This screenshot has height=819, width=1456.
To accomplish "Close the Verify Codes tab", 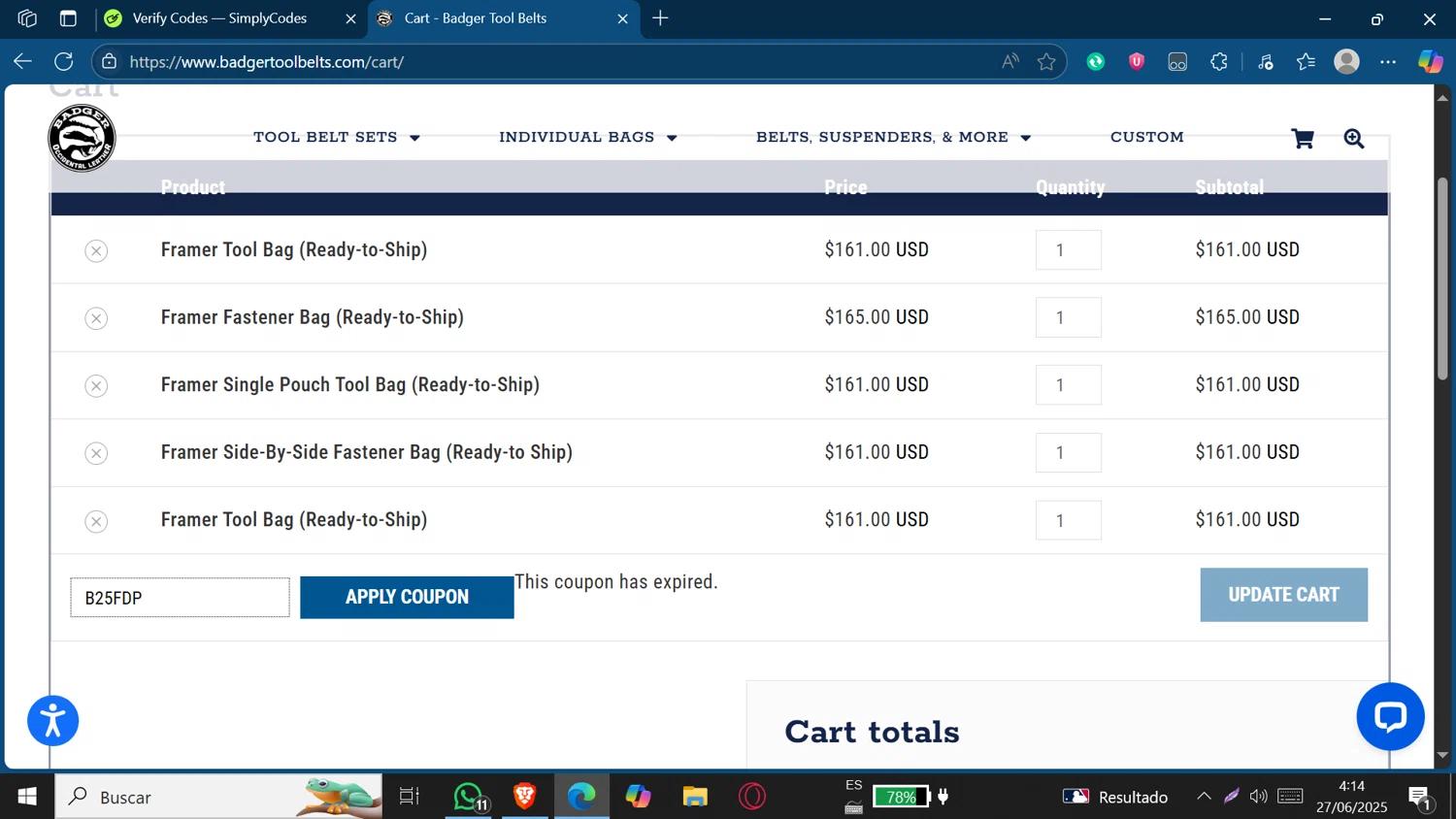I will 350,18.
